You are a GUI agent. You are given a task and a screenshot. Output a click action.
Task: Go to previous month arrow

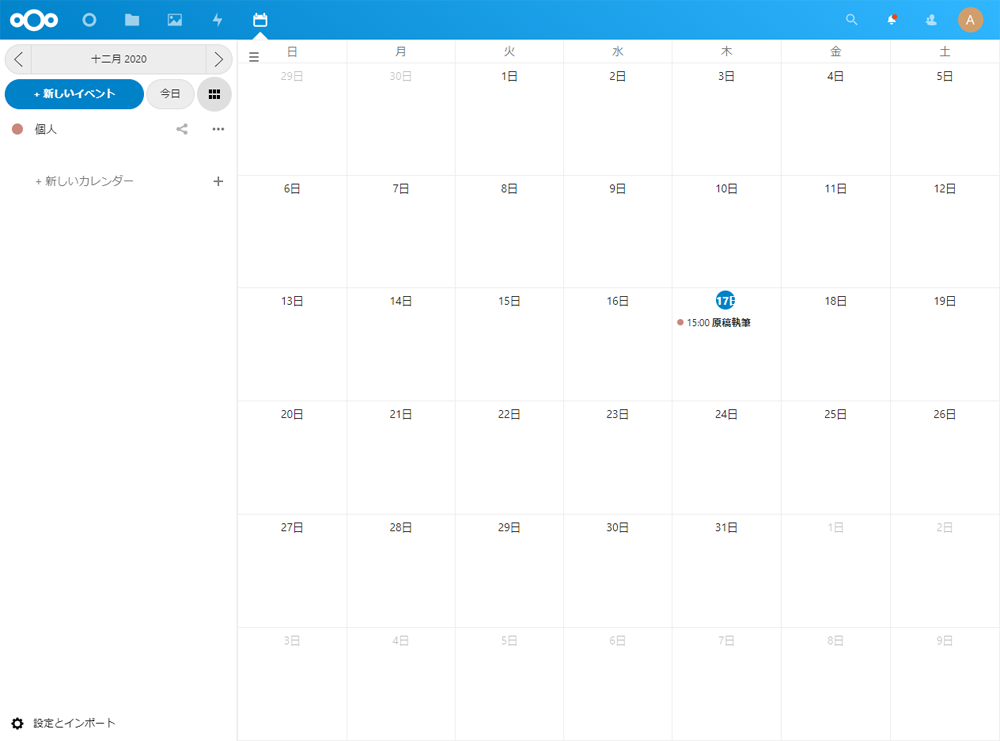point(18,59)
